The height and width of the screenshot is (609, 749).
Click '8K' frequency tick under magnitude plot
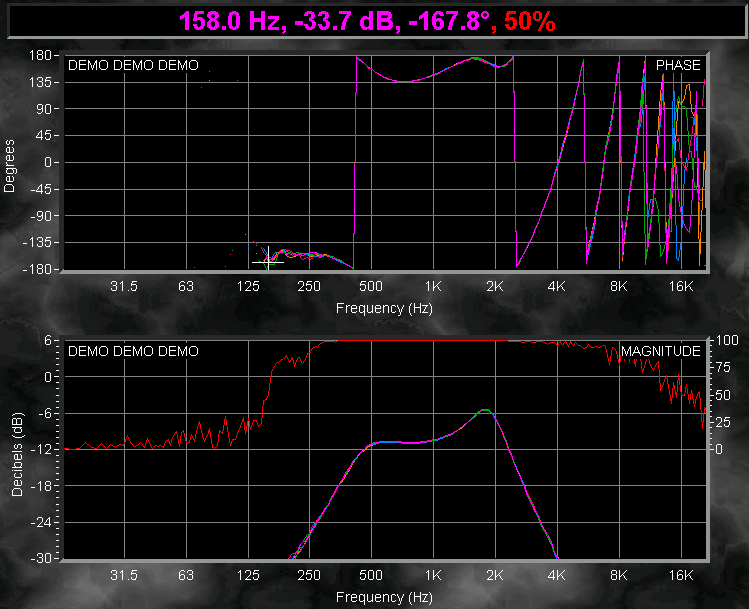[x=619, y=575]
